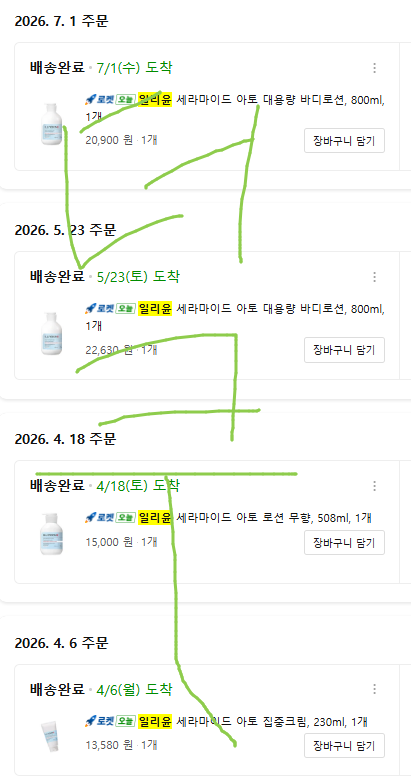Viewport: 411px width, 781px height.
Task: Open the three-dot menu for the 4/6 order
Action: click(375, 689)
